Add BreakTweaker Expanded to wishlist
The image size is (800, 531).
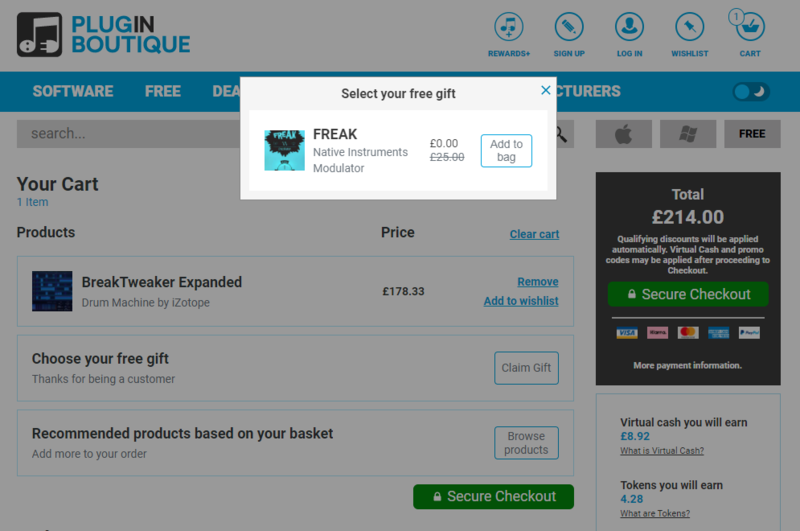point(521,301)
